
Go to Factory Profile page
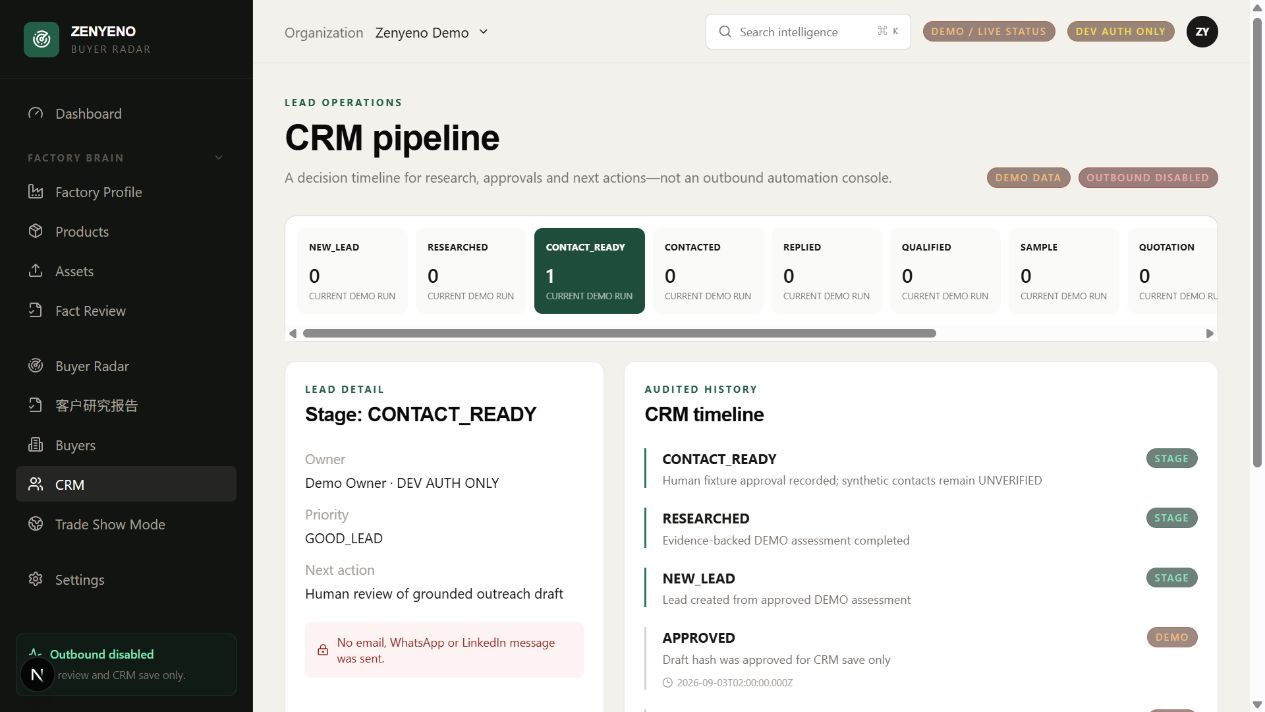[126, 192]
